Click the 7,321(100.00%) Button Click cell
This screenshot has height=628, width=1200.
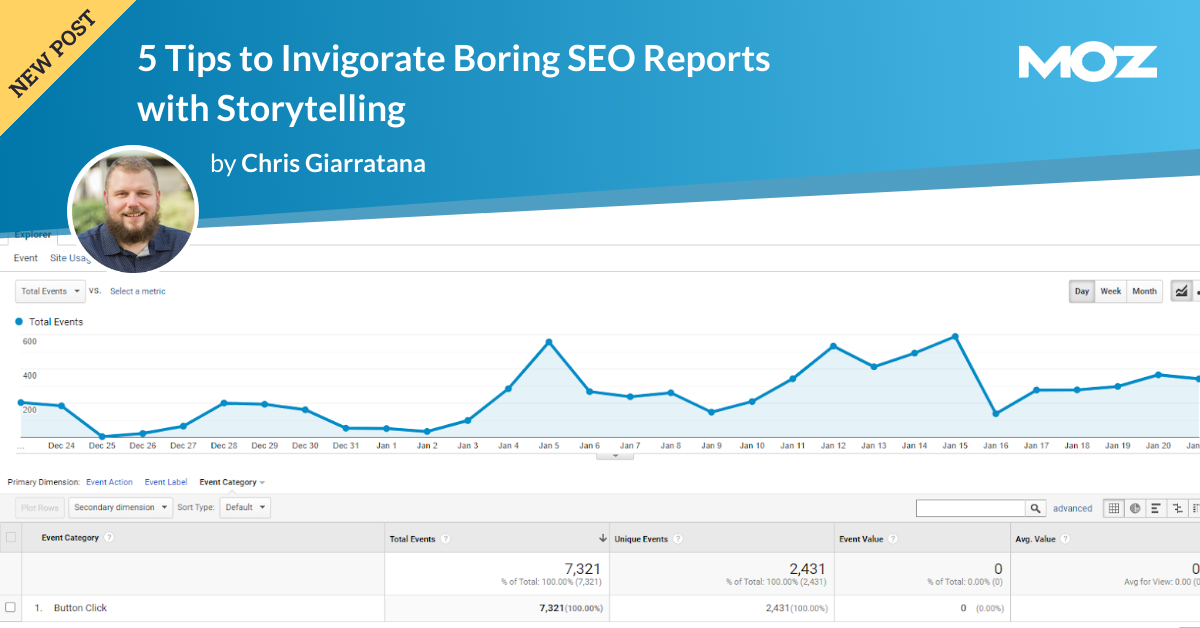pos(573,608)
